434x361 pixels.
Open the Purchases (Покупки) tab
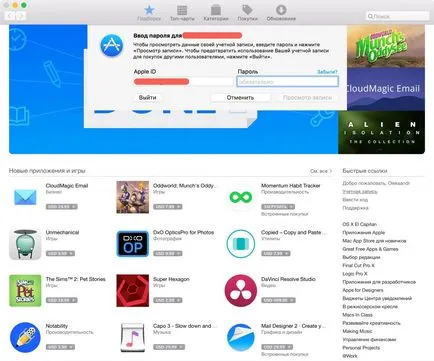247,13
